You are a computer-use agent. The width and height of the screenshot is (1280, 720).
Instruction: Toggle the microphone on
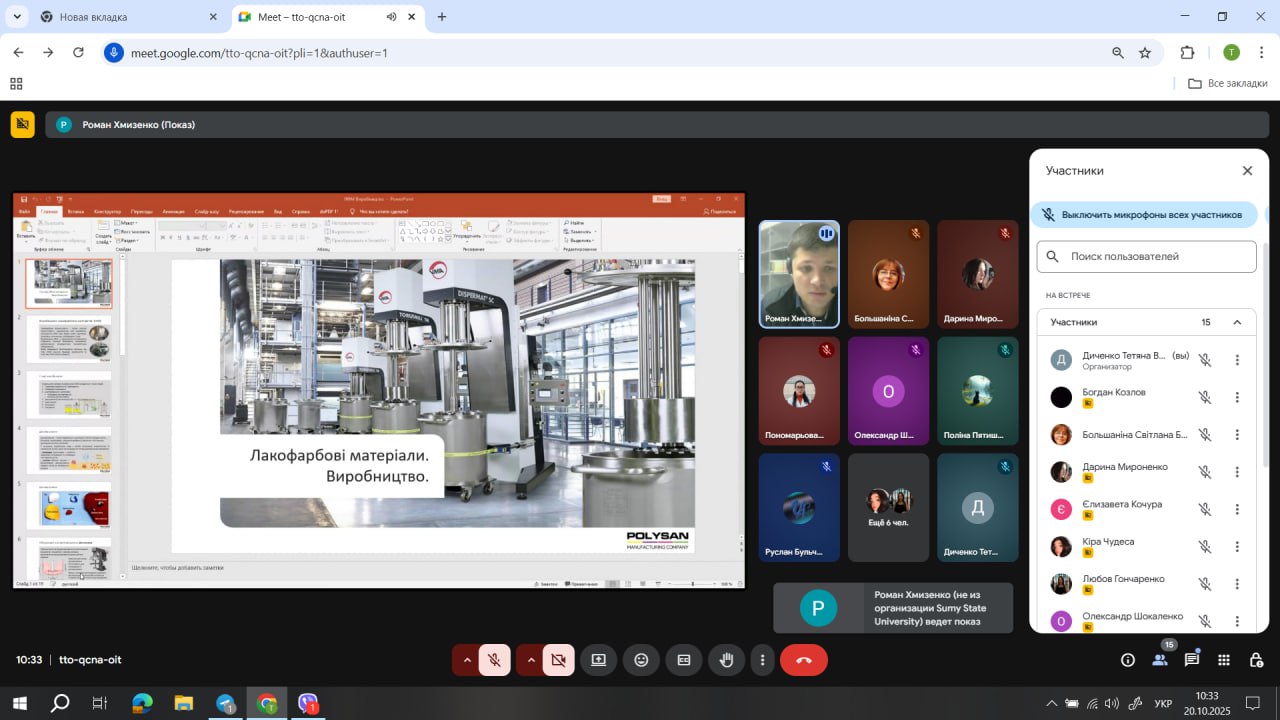click(x=494, y=660)
